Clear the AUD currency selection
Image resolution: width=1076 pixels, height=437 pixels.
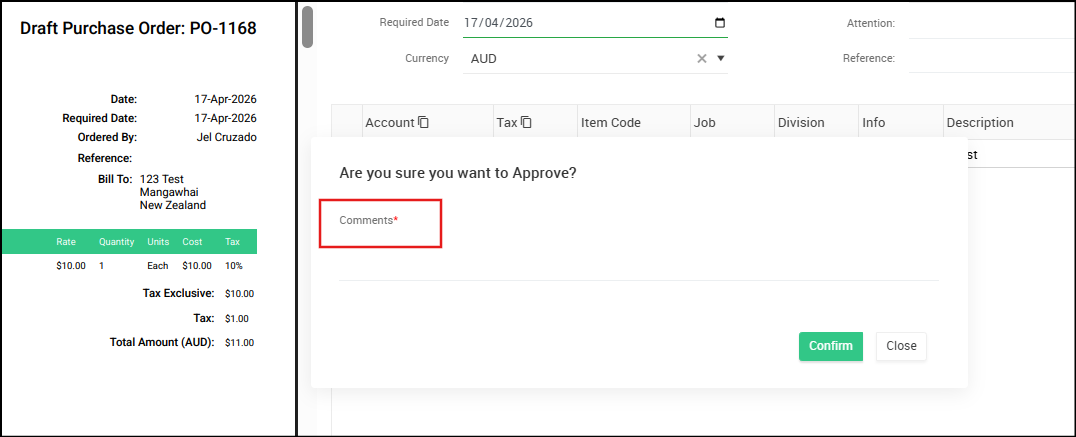pos(701,58)
